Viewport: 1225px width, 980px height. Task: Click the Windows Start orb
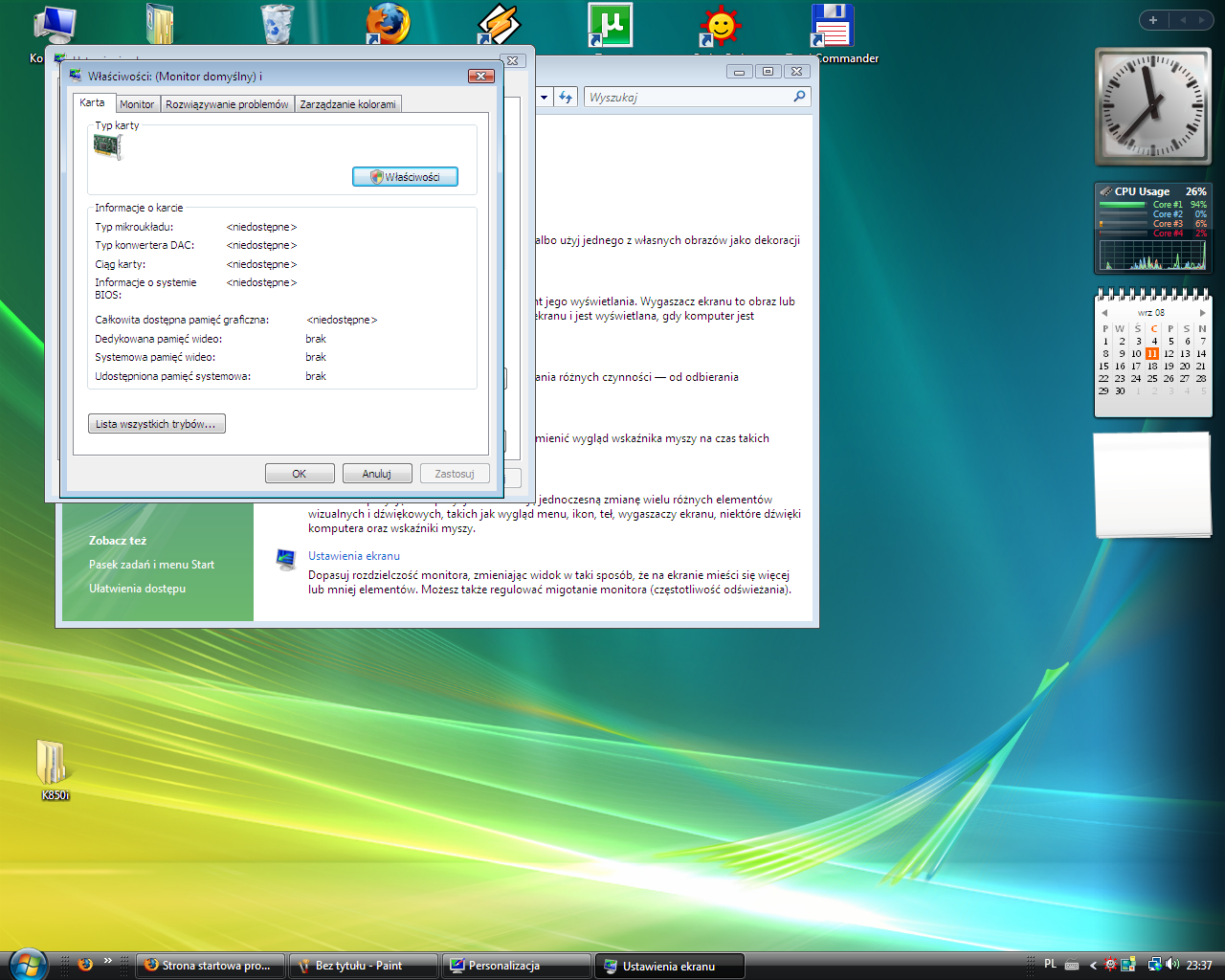click(x=27, y=965)
